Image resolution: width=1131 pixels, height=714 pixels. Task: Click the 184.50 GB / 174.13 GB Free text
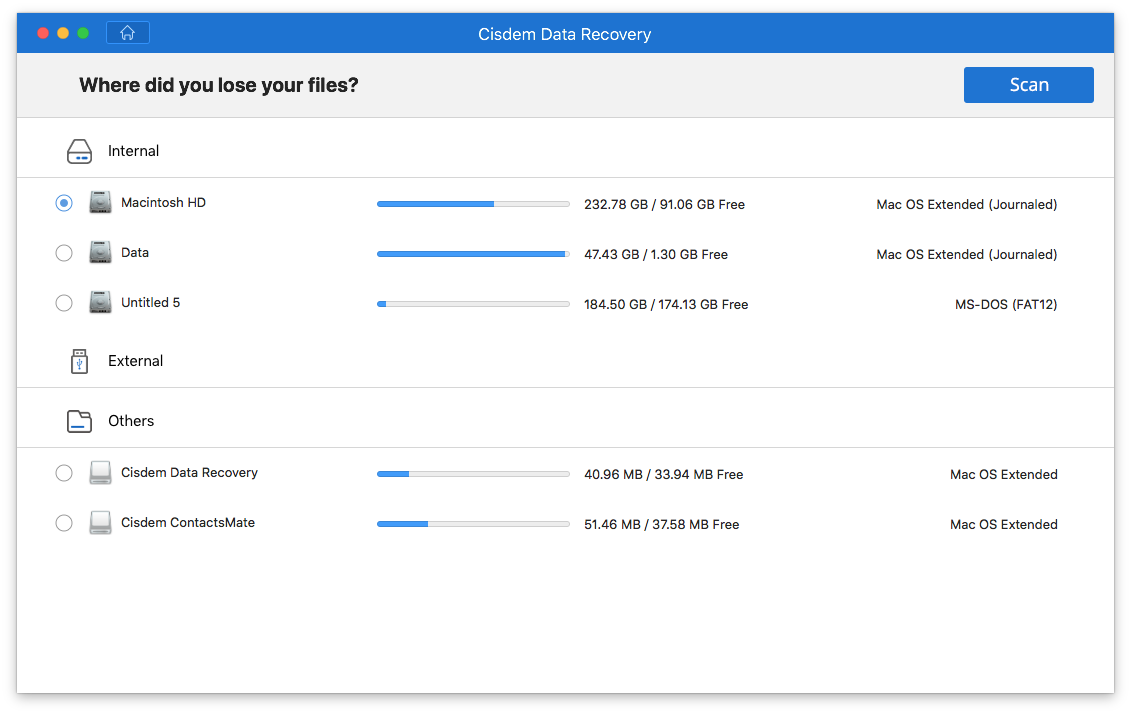pos(666,305)
